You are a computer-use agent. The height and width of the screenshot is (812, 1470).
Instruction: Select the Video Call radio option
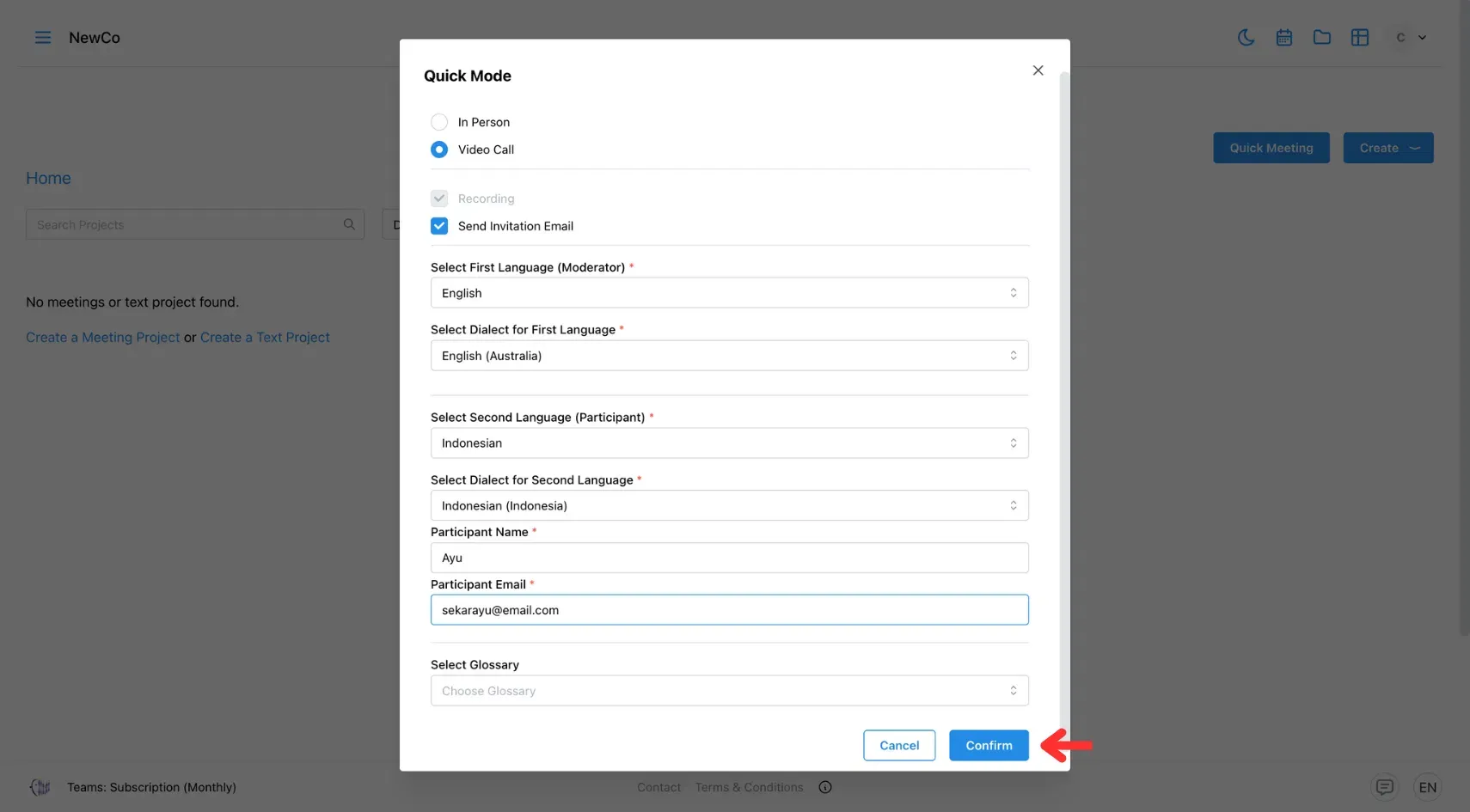[x=439, y=149]
